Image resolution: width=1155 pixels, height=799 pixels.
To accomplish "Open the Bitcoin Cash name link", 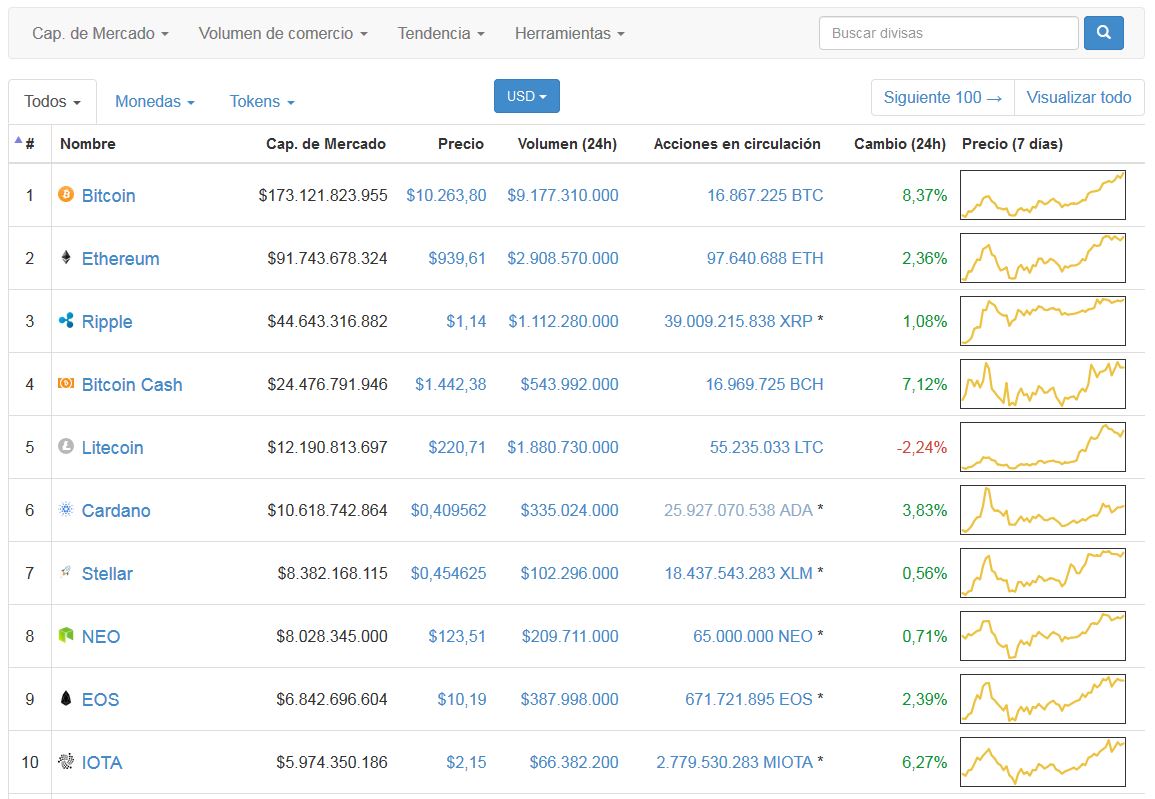I will click(132, 384).
